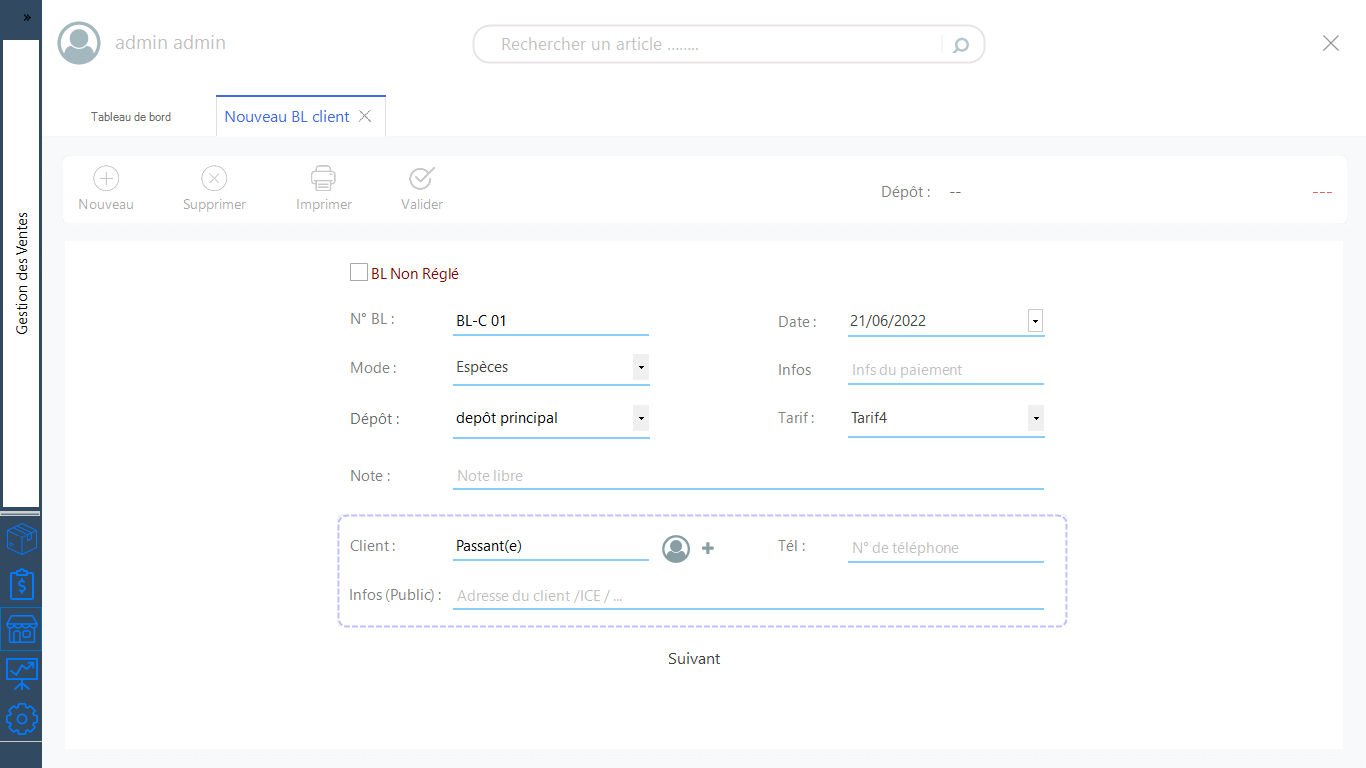Open the Mode payment dropdown

pyautogui.click(x=640, y=368)
